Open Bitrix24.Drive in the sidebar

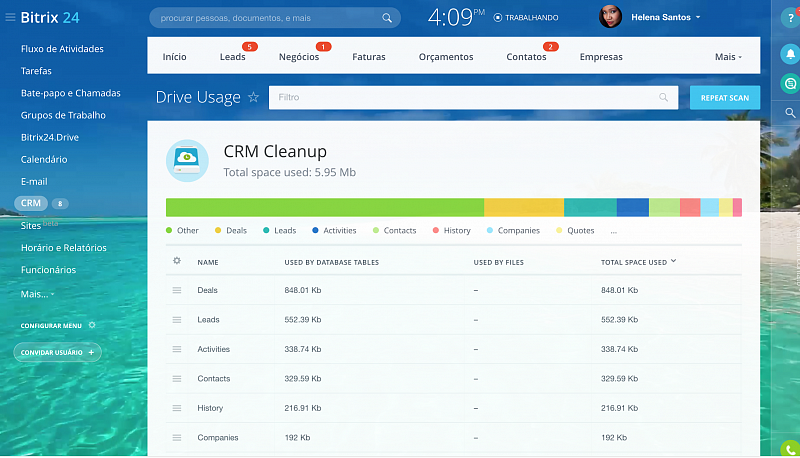(x=50, y=137)
